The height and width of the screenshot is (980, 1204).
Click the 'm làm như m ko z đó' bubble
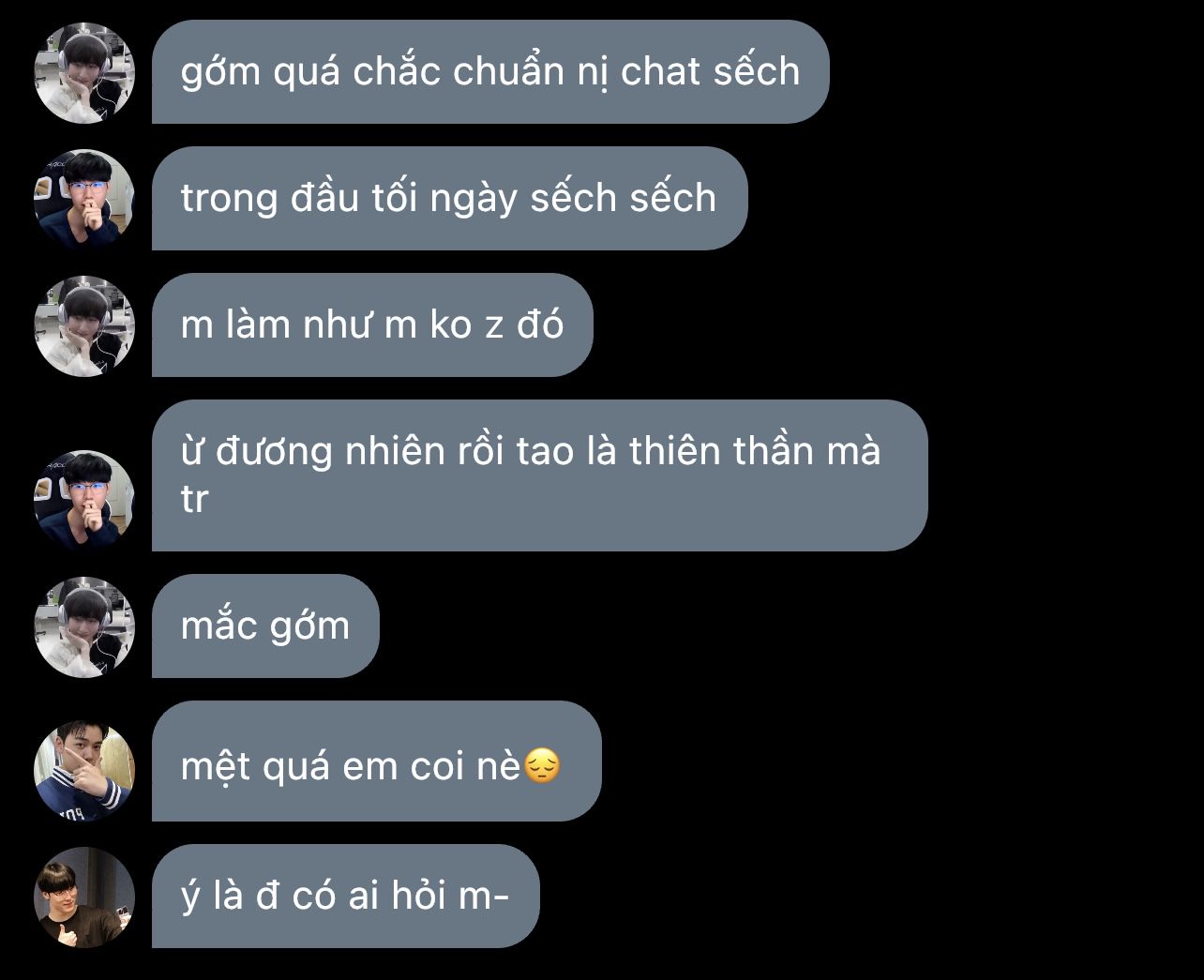coord(372,324)
